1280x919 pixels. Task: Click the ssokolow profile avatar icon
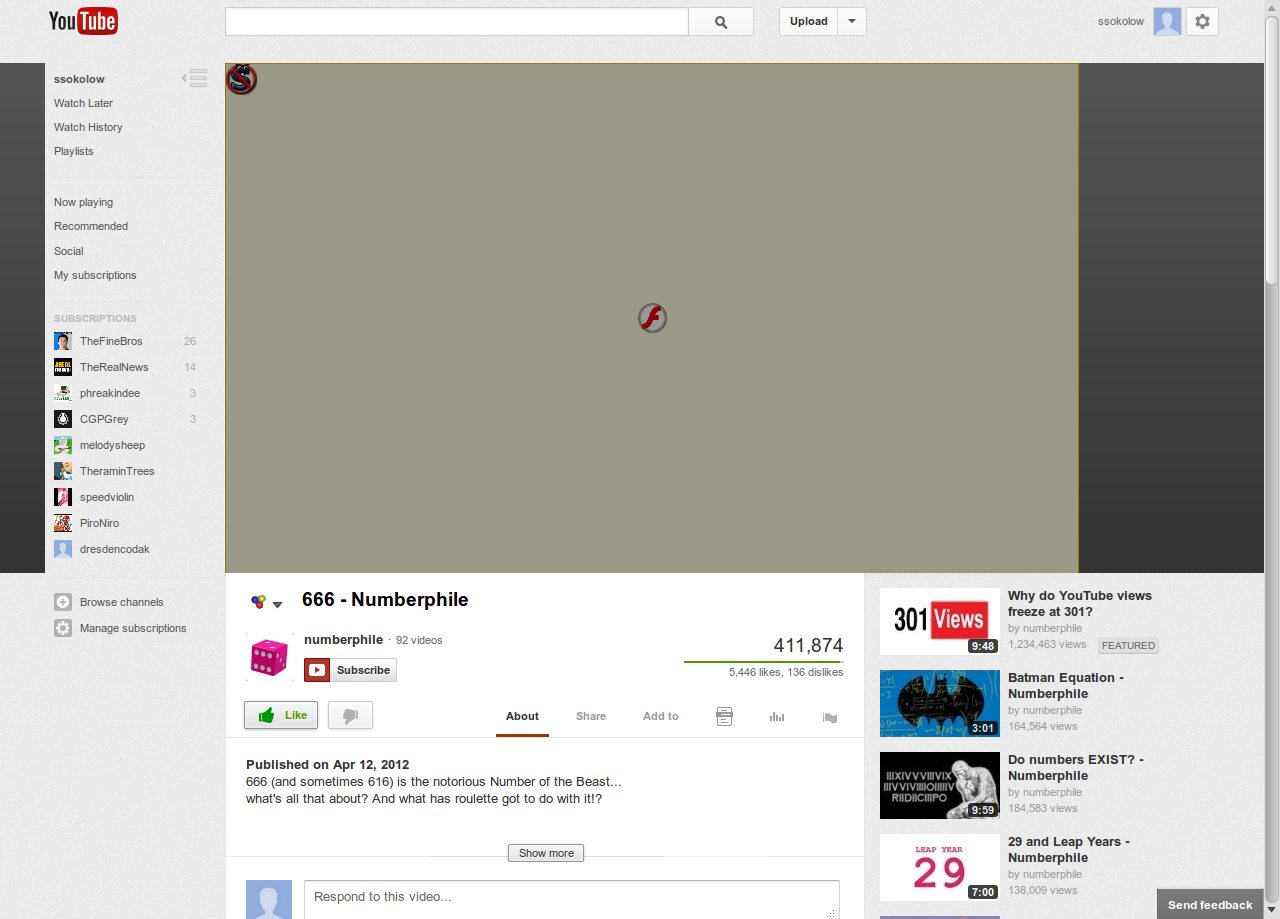pos(1166,20)
